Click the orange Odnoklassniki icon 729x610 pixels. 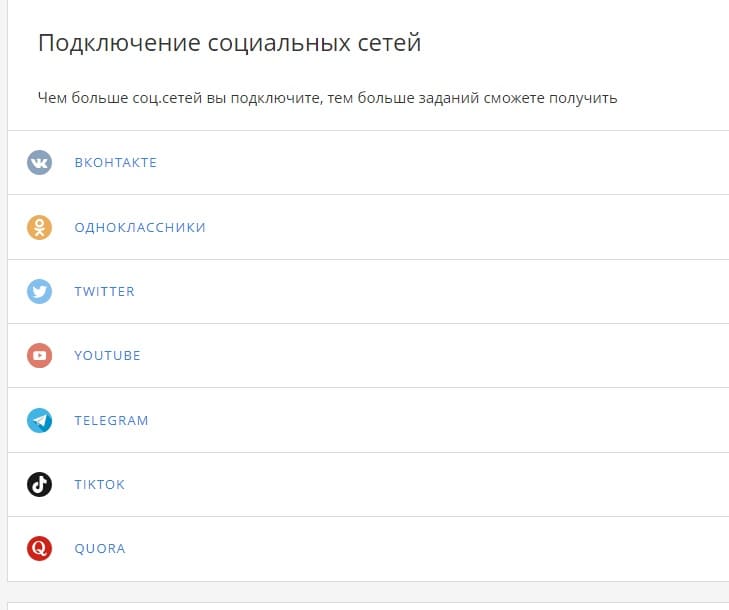39,228
